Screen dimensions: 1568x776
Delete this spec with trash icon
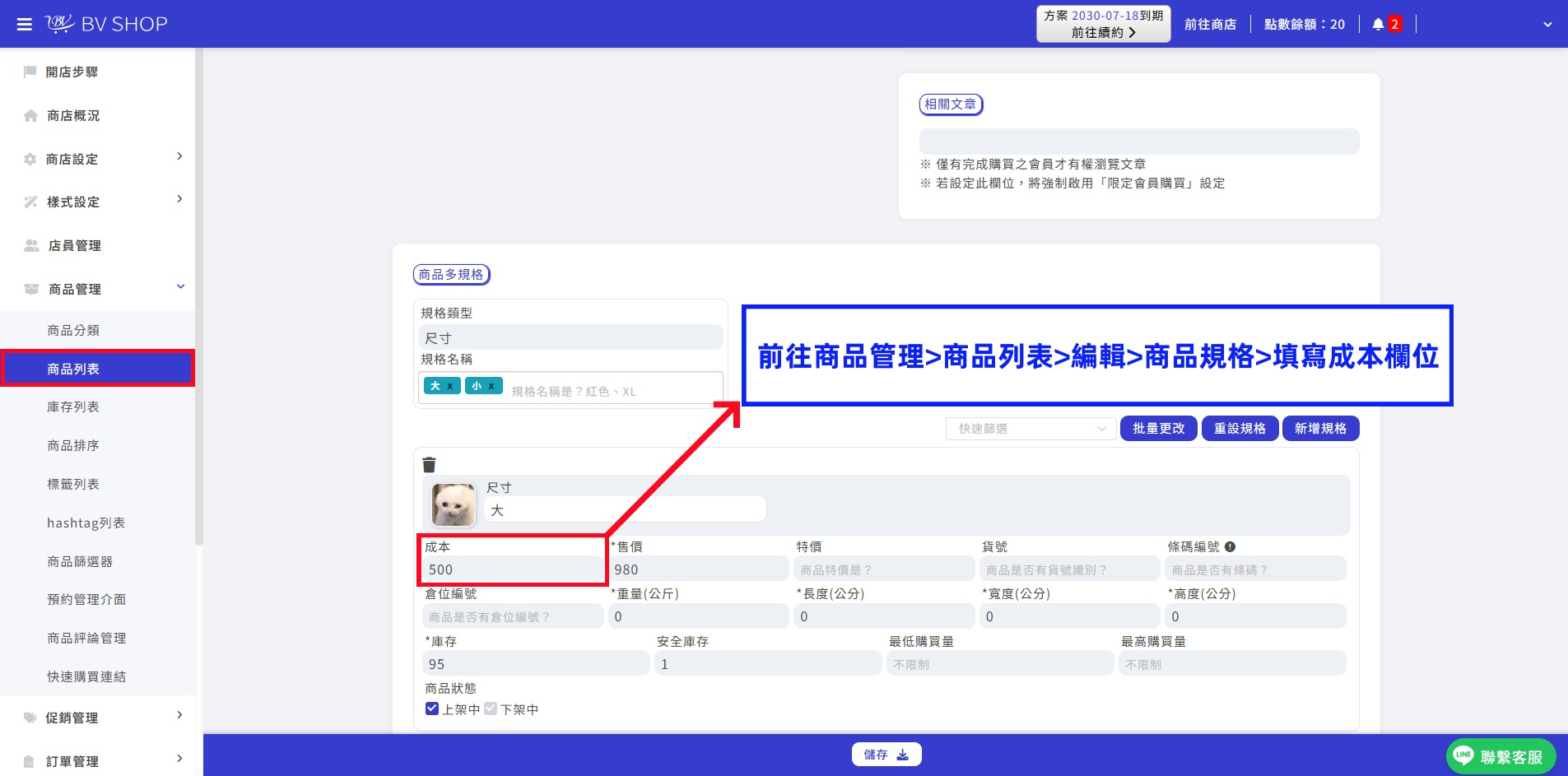pos(429,464)
